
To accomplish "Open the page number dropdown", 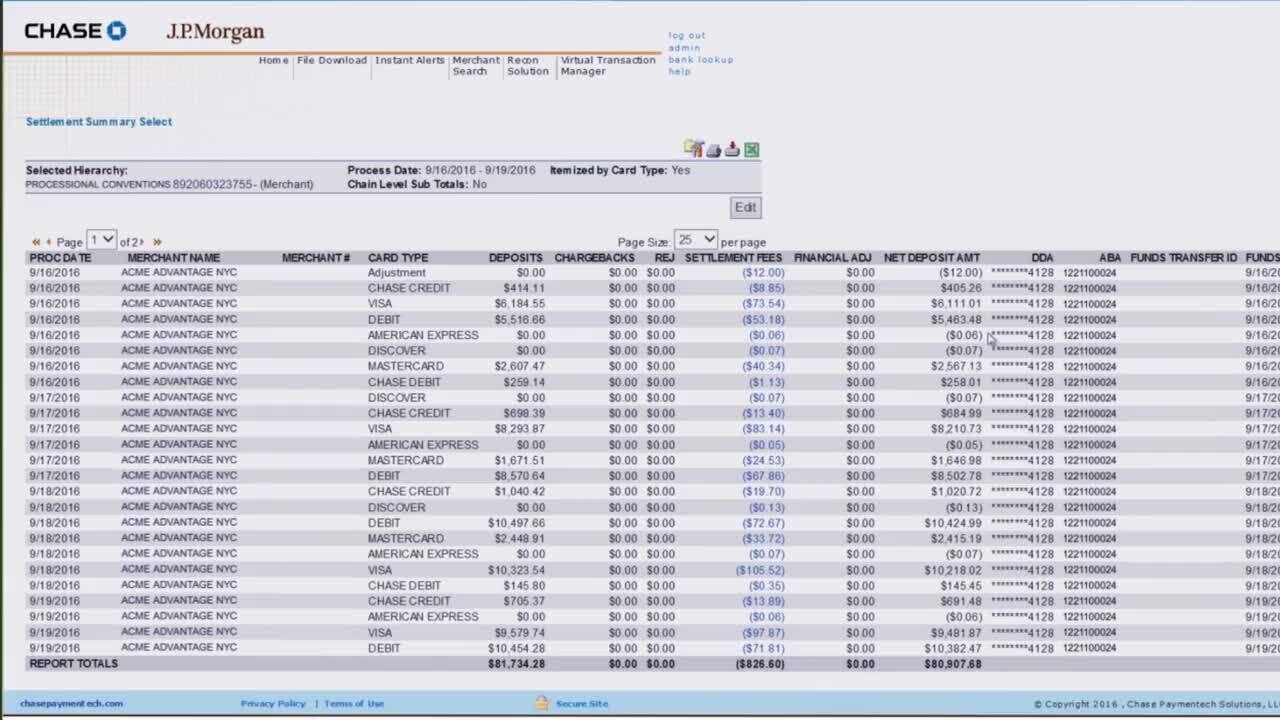I will pyautogui.click(x=102, y=240).
